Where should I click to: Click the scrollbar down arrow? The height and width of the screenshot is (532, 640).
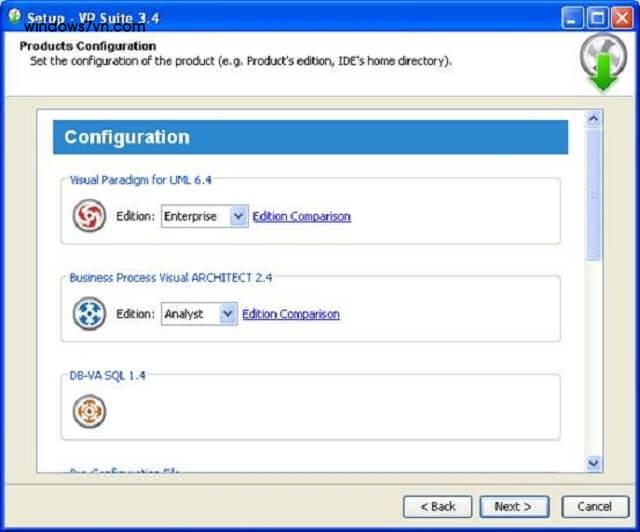tap(593, 463)
